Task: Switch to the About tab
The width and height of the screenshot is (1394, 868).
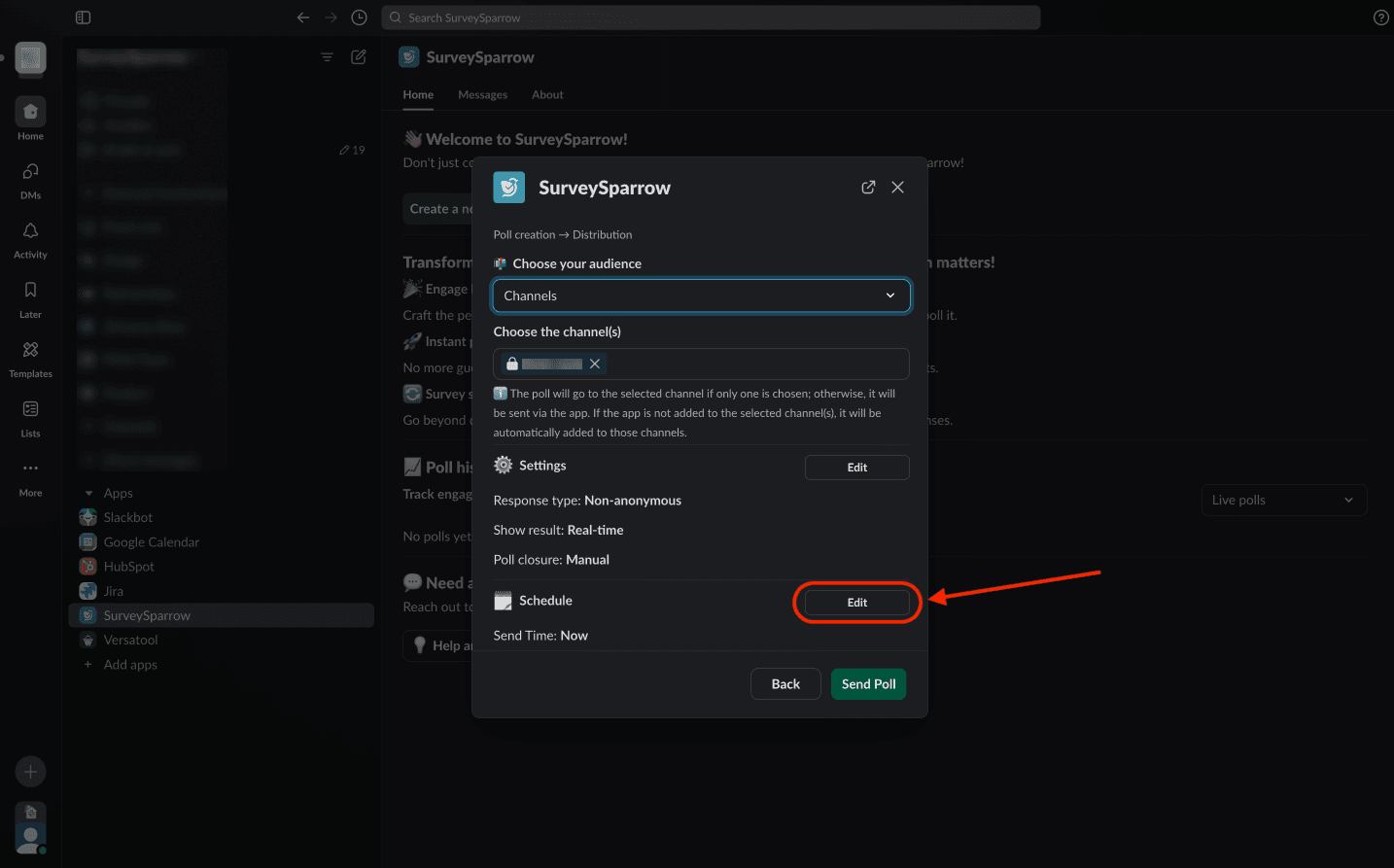Action: 547,95
